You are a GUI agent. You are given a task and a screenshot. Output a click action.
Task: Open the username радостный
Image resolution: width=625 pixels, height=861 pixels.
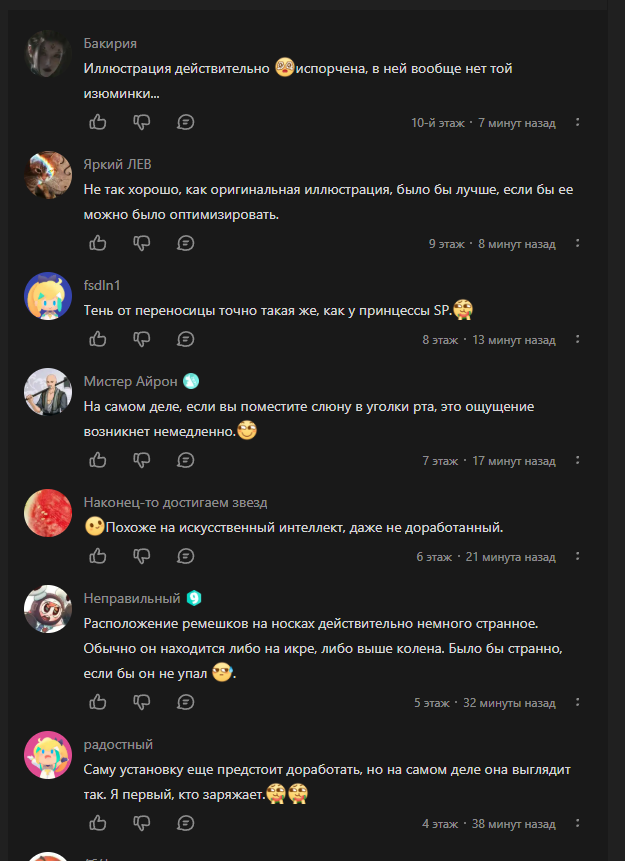tap(118, 745)
